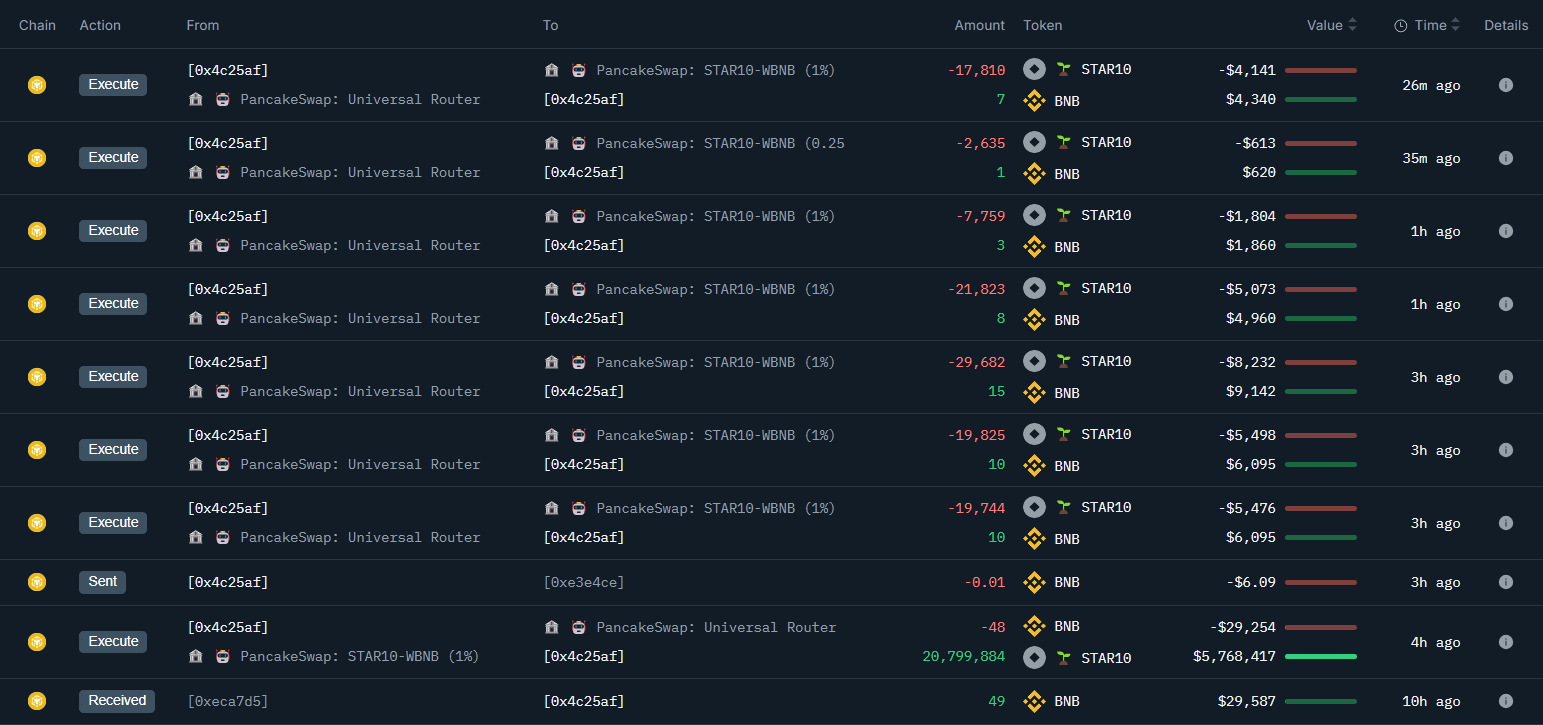Image resolution: width=1543 pixels, height=725 pixels.
Task: Click info icon on the Sent BNB row
Action: click(x=1506, y=582)
